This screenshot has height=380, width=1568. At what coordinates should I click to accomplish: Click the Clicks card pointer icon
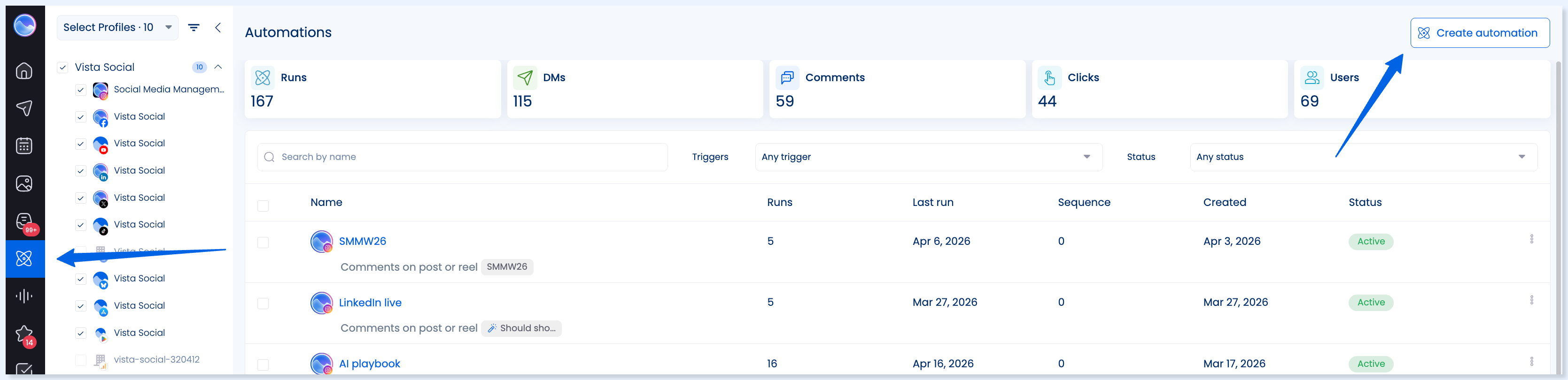tap(1050, 78)
